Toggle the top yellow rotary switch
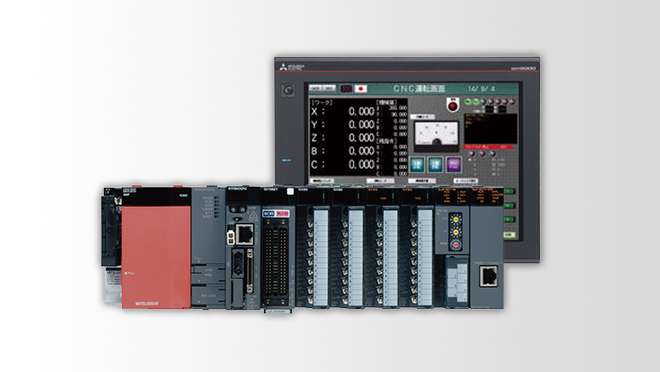The width and height of the screenshot is (660, 372). [455, 220]
